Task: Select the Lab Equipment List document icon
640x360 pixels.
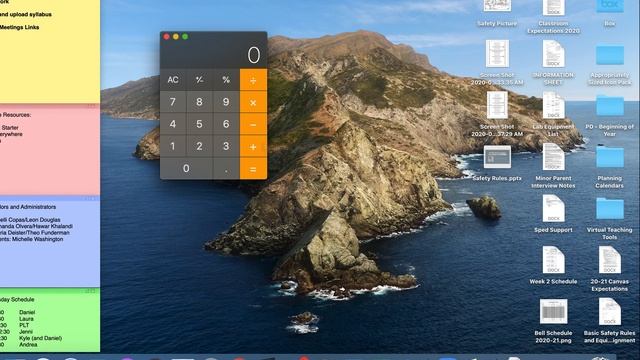Action: pos(553,105)
